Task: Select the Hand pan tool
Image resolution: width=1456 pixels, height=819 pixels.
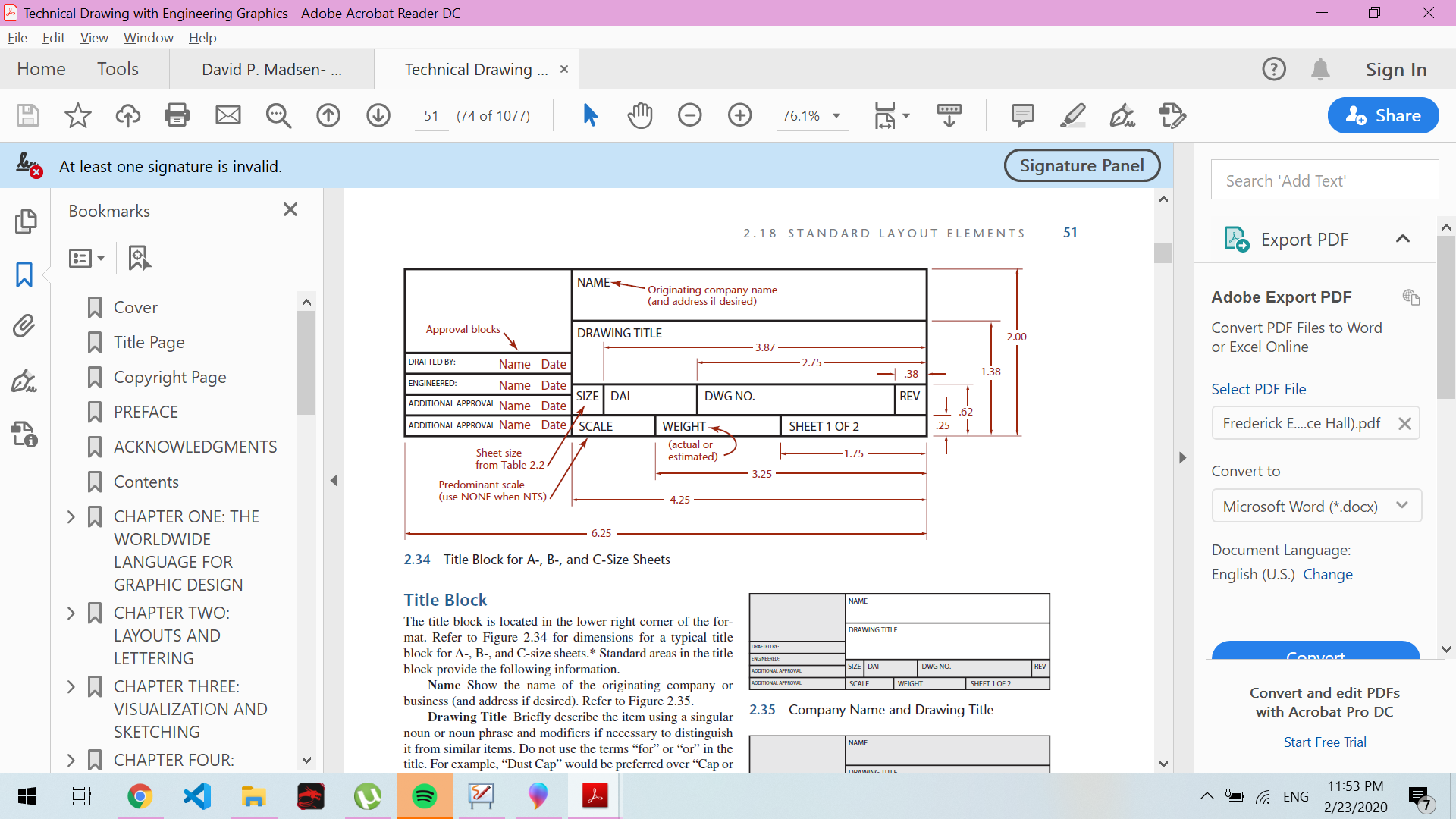Action: 640,115
